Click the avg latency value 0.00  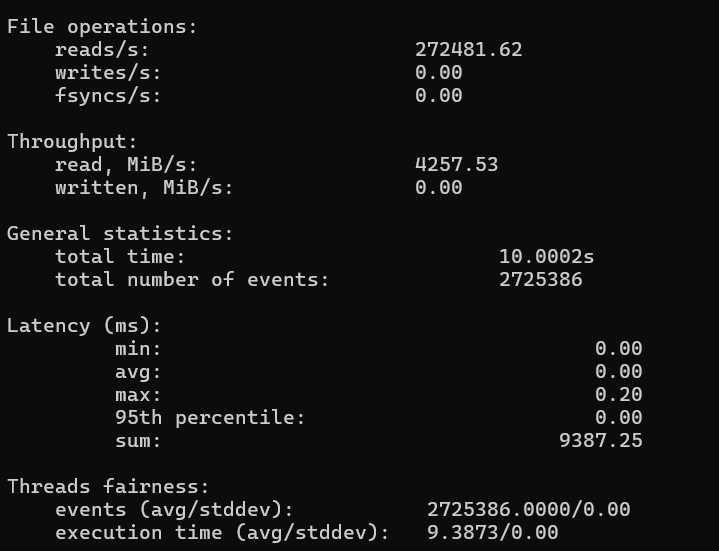pos(618,372)
